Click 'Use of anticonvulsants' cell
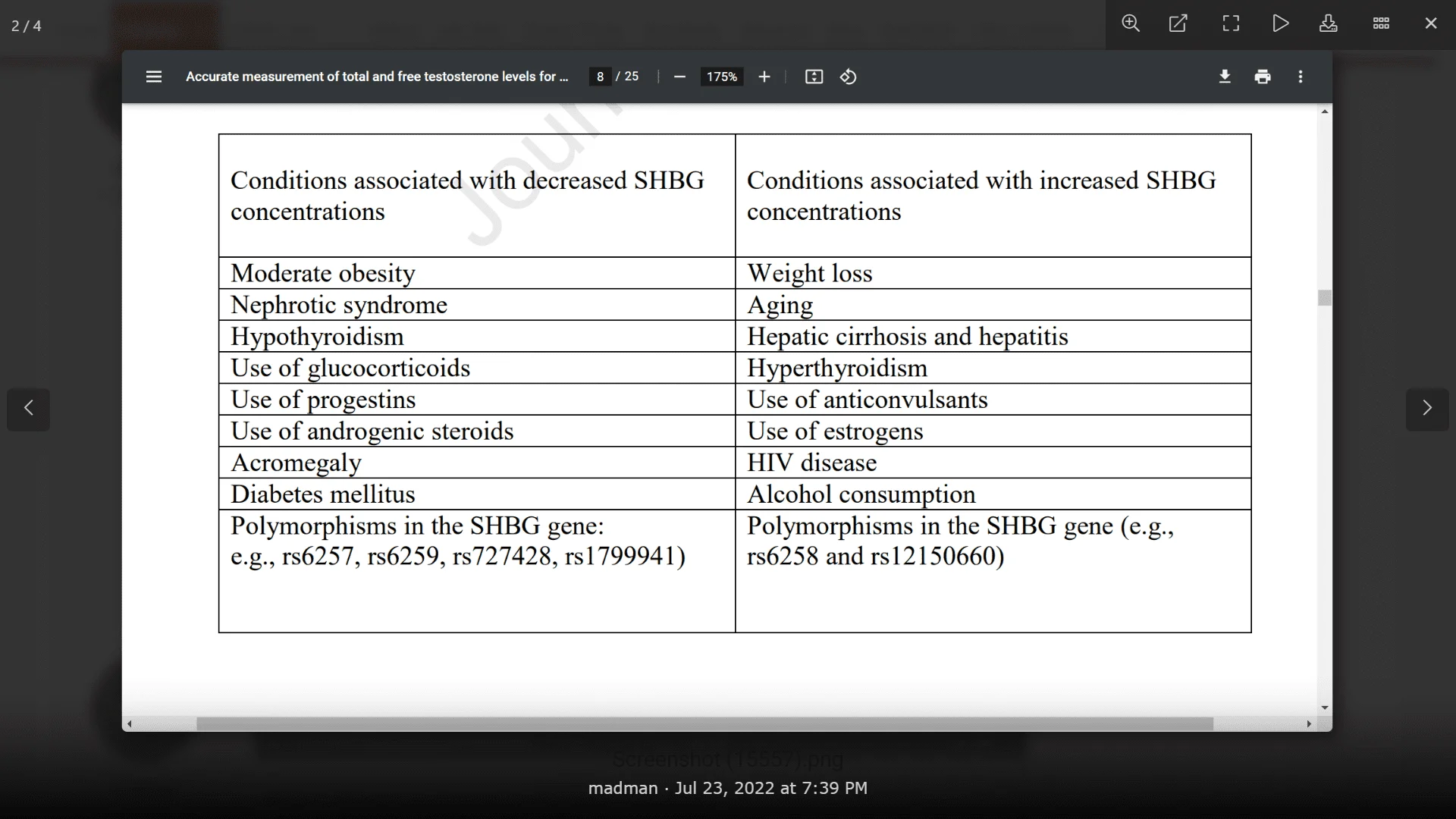Screen dimensions: 1456x819 point(993,400)
